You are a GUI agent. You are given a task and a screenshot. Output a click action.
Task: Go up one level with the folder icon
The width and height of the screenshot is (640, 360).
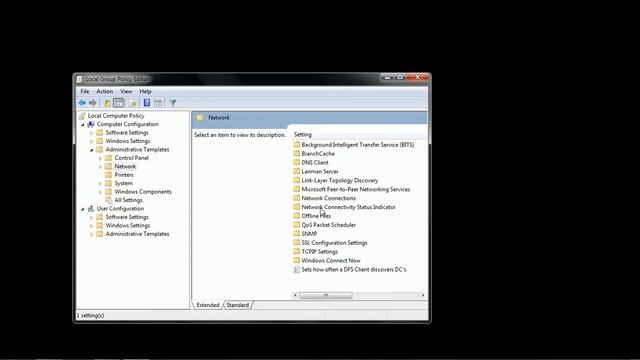tap(107, 103)
